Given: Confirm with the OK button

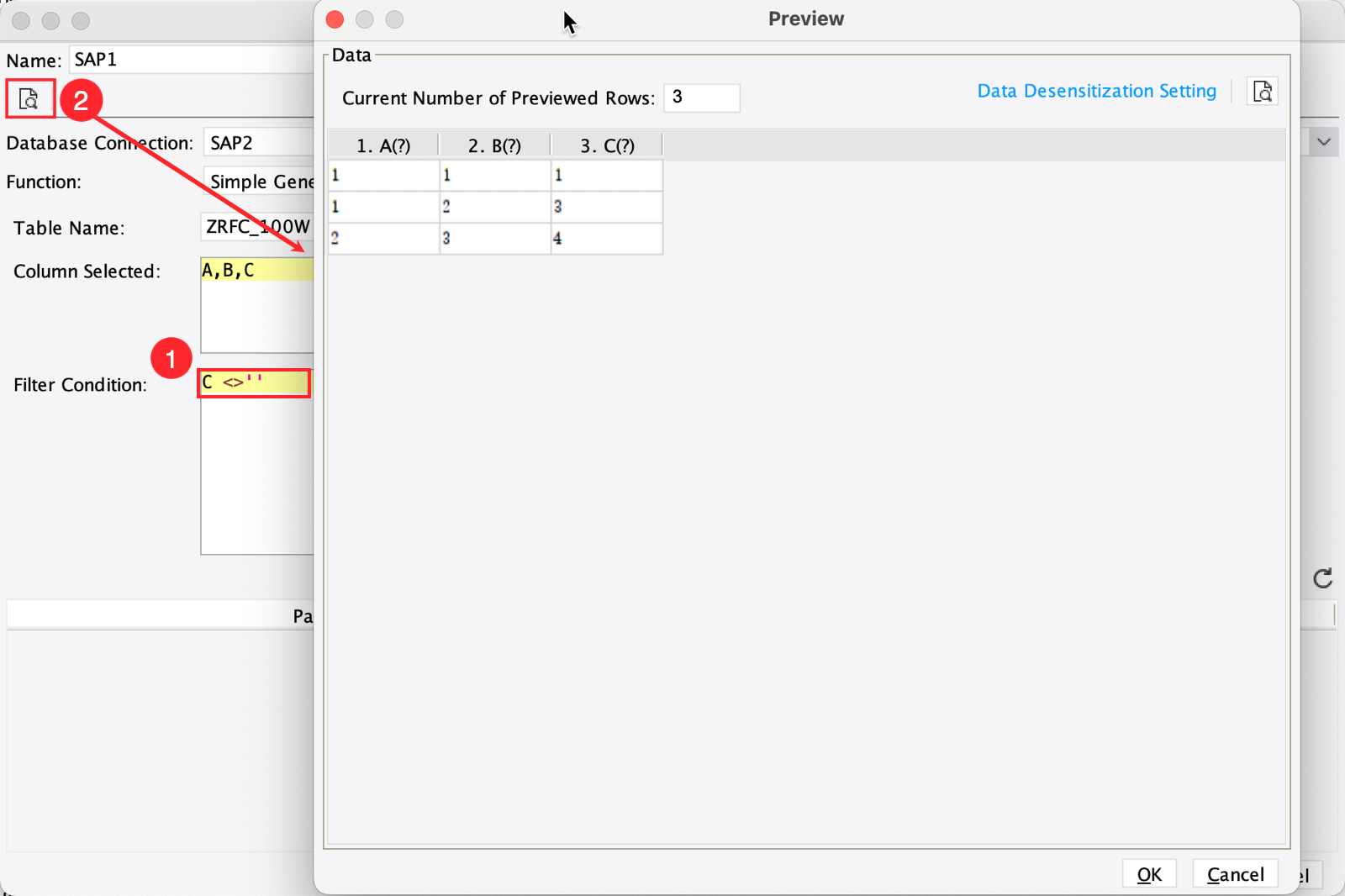Looking at the screenshot, I should (1149, 874).
